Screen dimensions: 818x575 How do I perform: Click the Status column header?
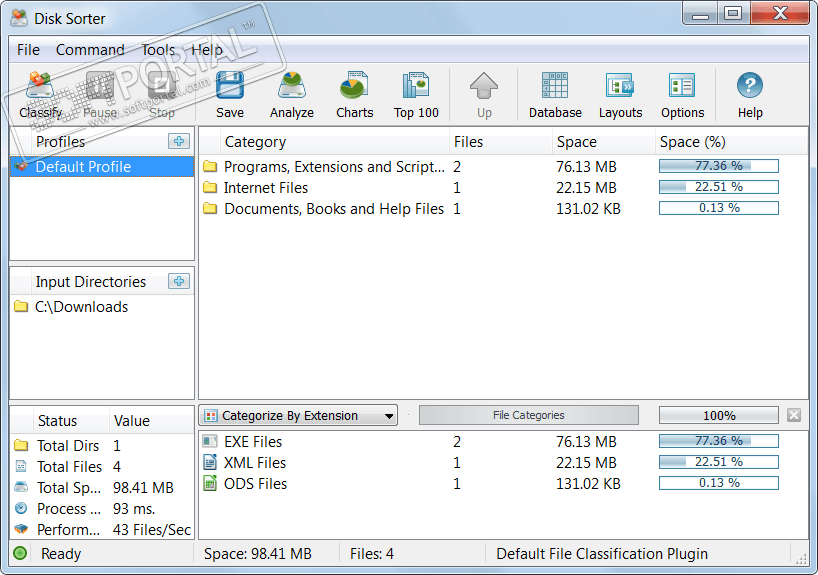(70, 421)
